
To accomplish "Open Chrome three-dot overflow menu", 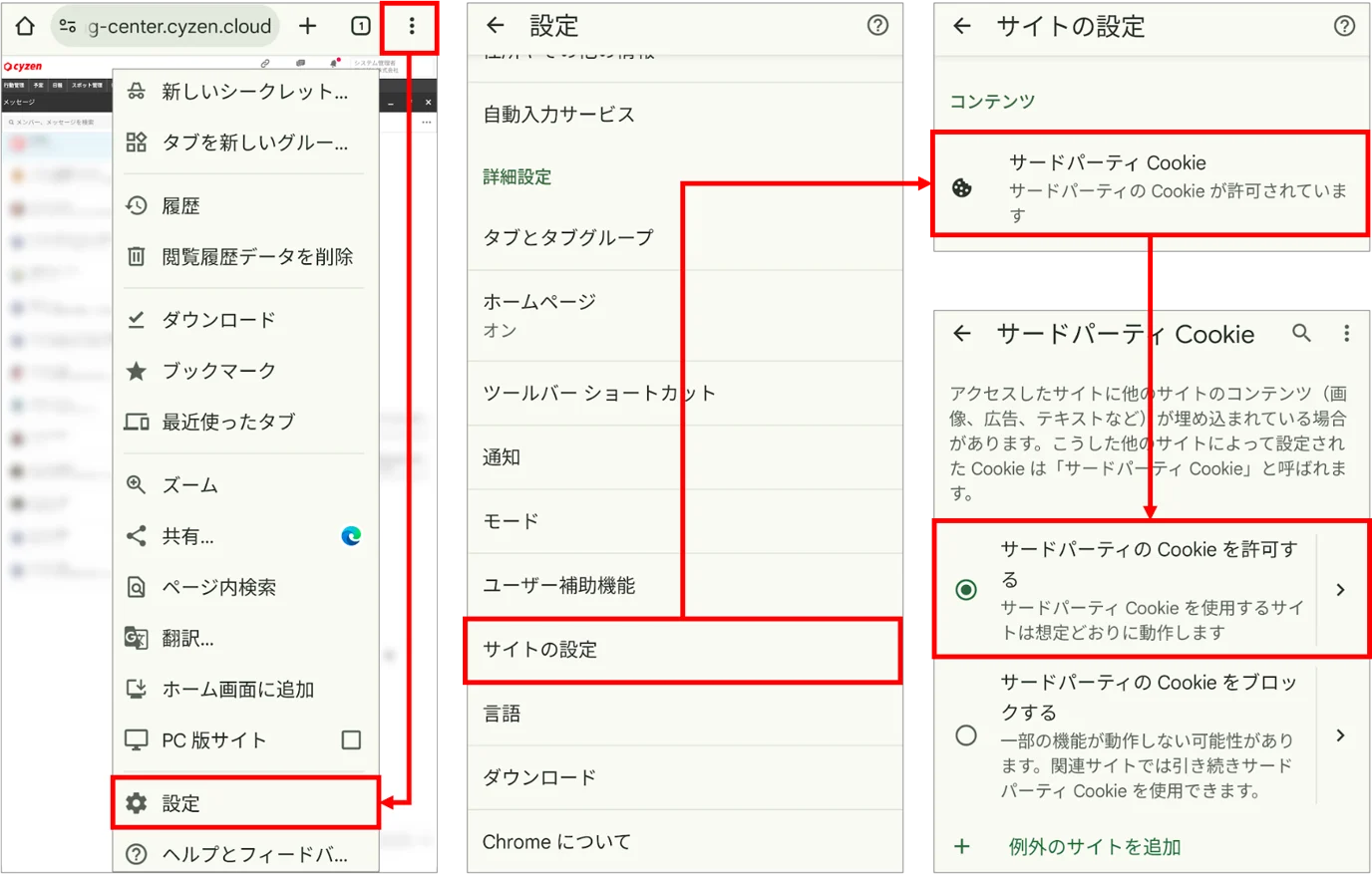I will pos(412,27).
